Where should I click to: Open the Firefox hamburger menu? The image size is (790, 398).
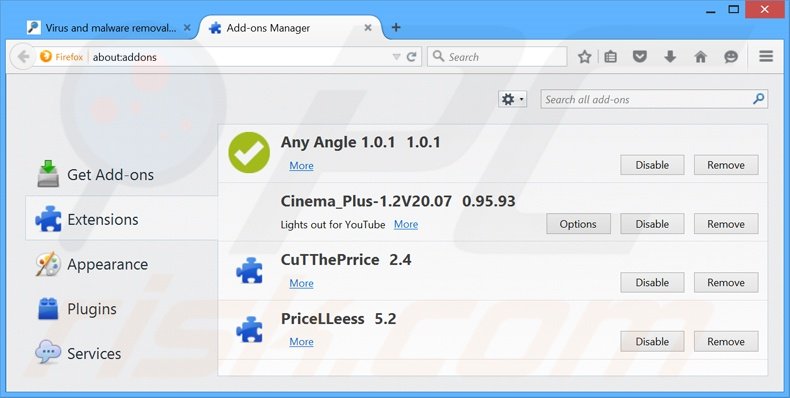766,56
